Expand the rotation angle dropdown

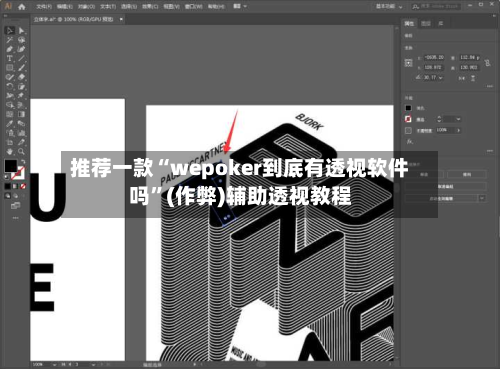pos(441,78)
